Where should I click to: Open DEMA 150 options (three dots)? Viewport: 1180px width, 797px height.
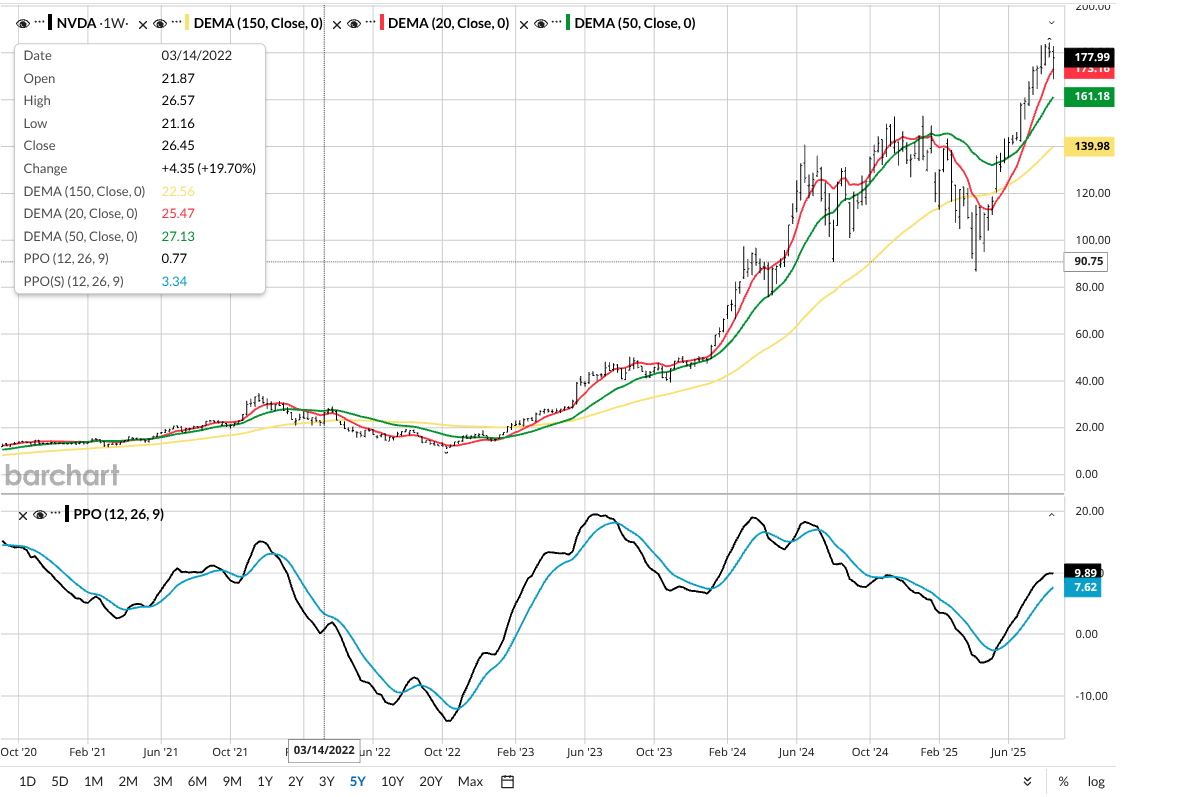[x=176, y=23]
